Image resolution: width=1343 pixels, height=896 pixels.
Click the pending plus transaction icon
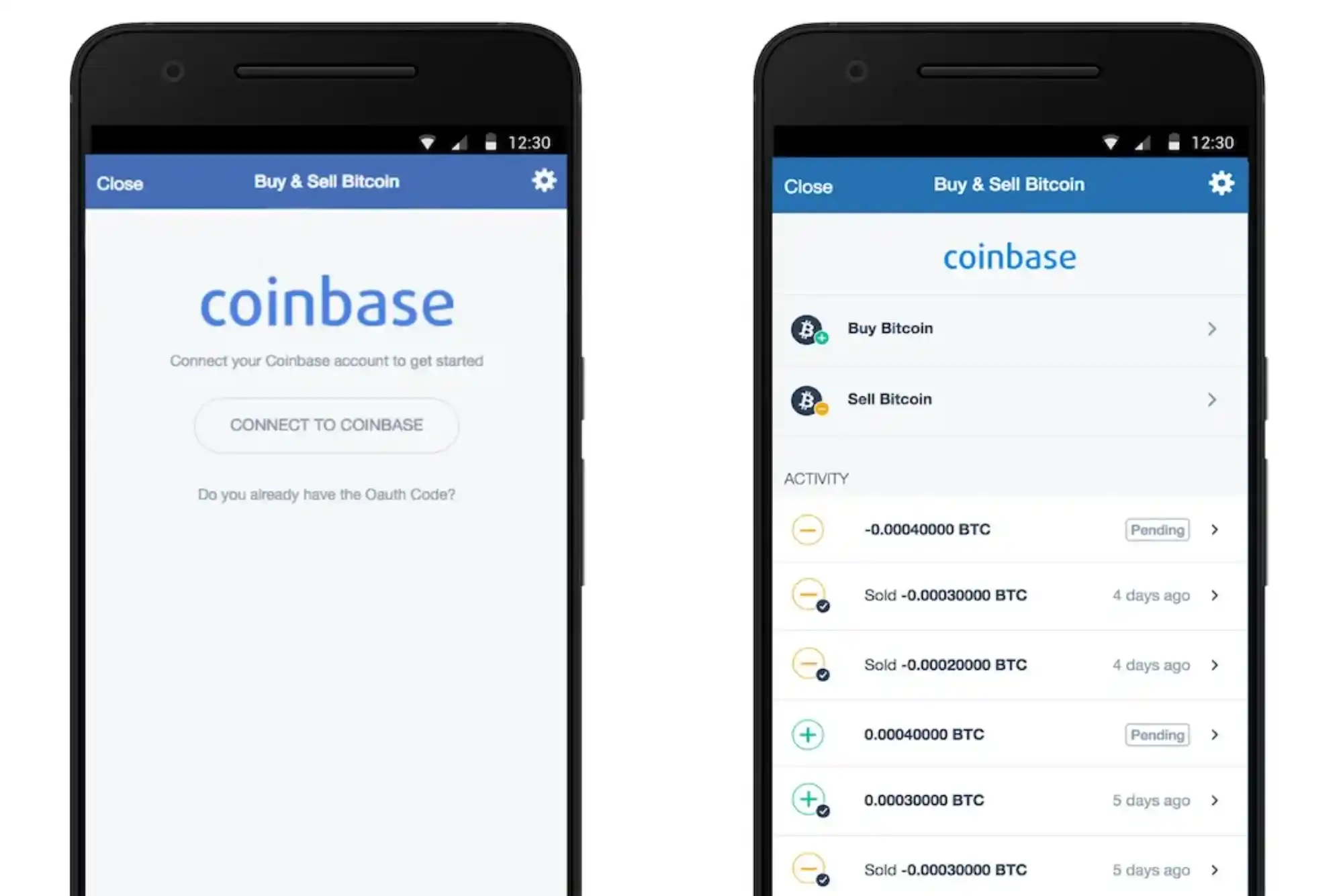[808, 734]
